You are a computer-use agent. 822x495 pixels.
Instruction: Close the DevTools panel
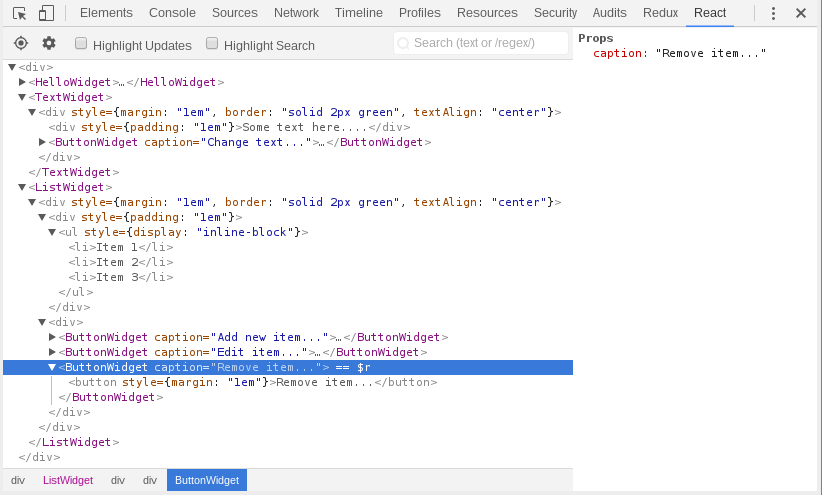(801, 13)
